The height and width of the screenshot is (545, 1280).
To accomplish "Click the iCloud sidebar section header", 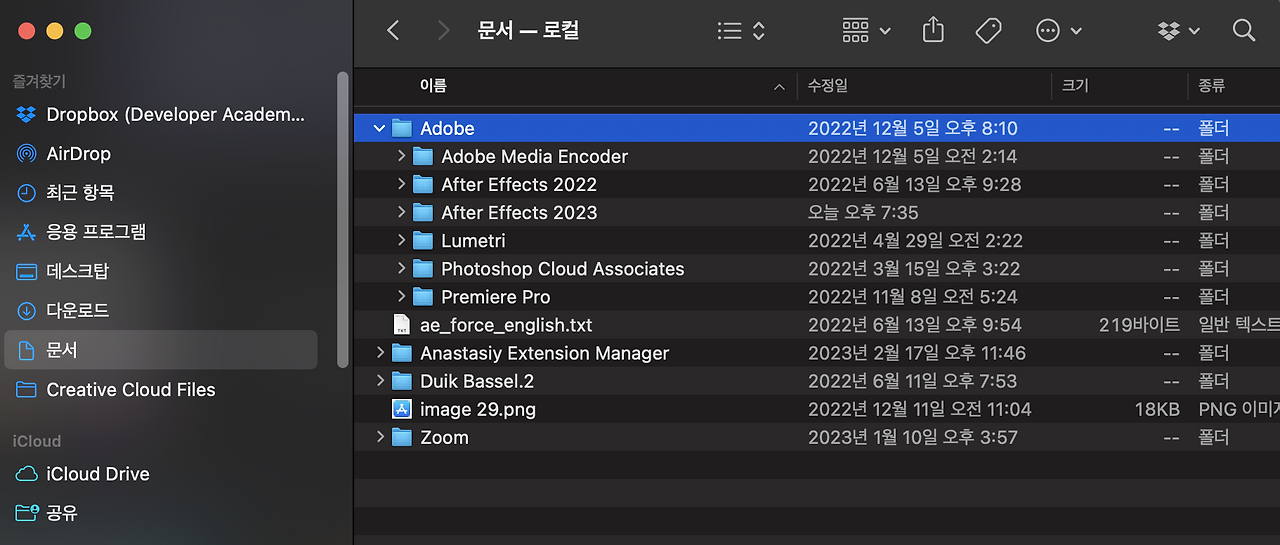I will point(36,441).
